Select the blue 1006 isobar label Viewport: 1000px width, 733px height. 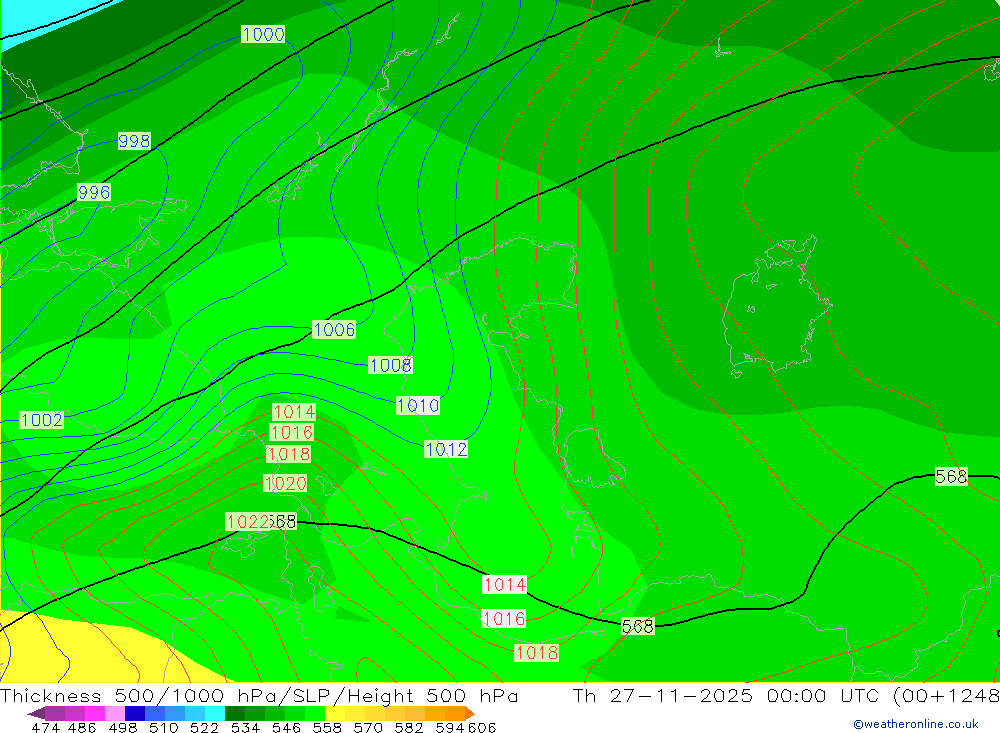[x=334, y=330]
